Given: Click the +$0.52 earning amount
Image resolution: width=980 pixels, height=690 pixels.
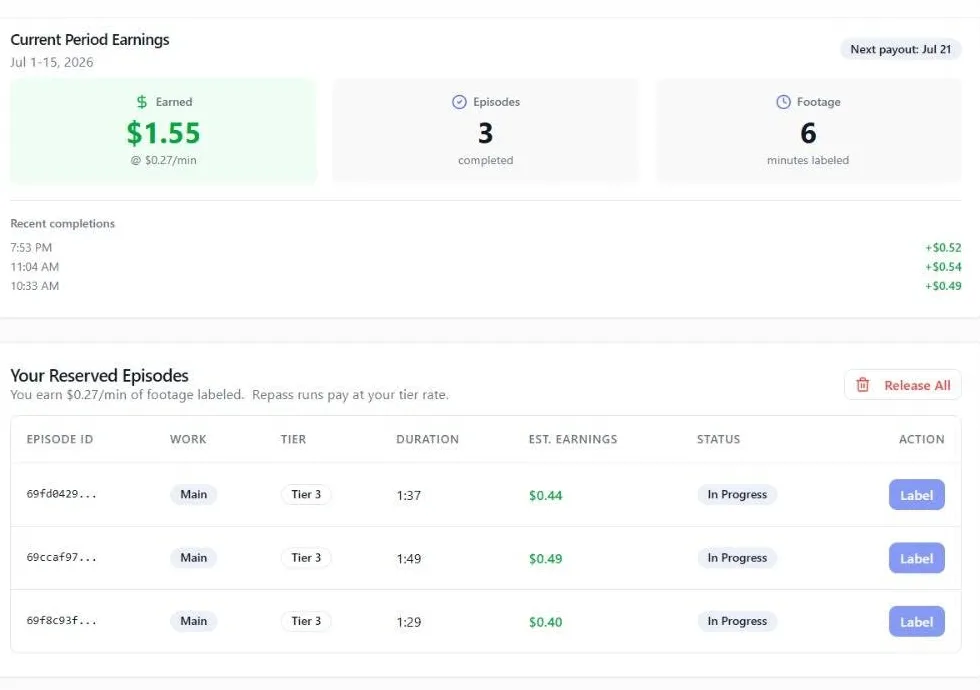Looking at the screenshot, I should 943,248.
